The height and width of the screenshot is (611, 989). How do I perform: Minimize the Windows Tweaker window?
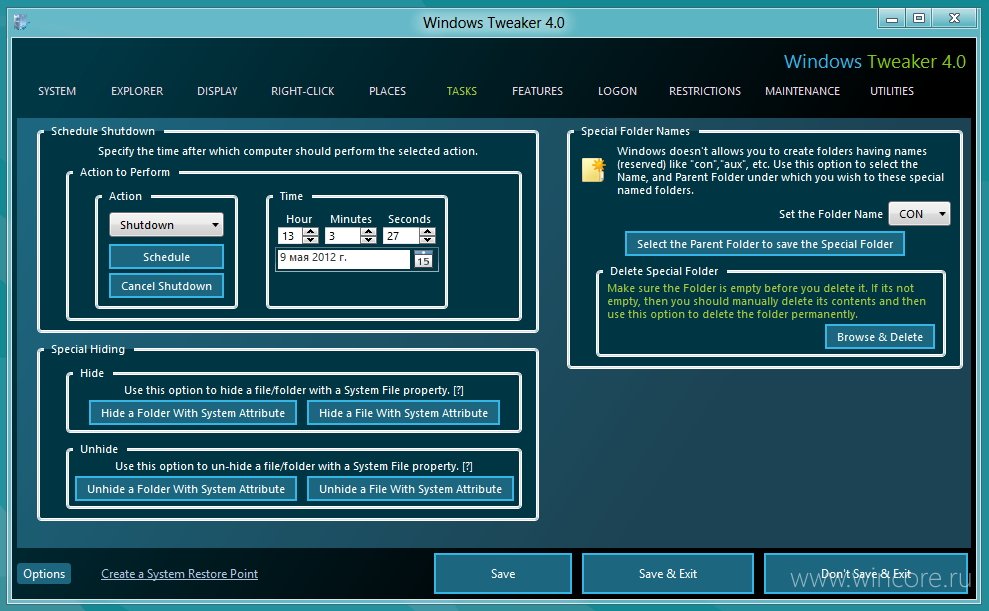[x=892, y=18]
